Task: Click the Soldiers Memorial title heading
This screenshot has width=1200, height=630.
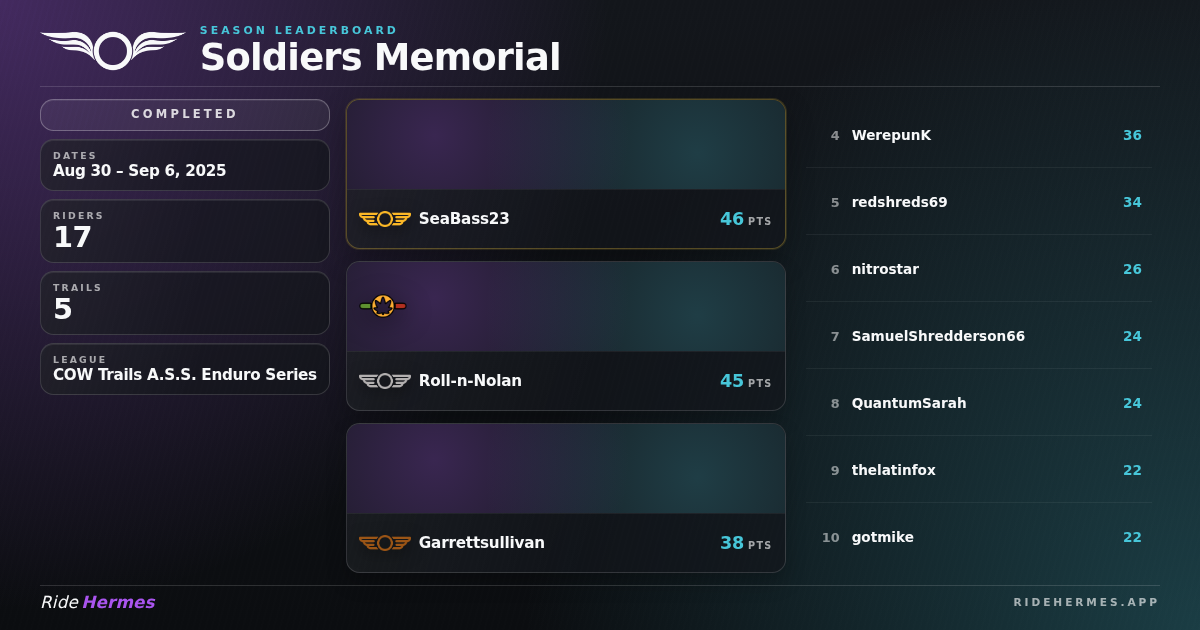Action: point(380,58)
